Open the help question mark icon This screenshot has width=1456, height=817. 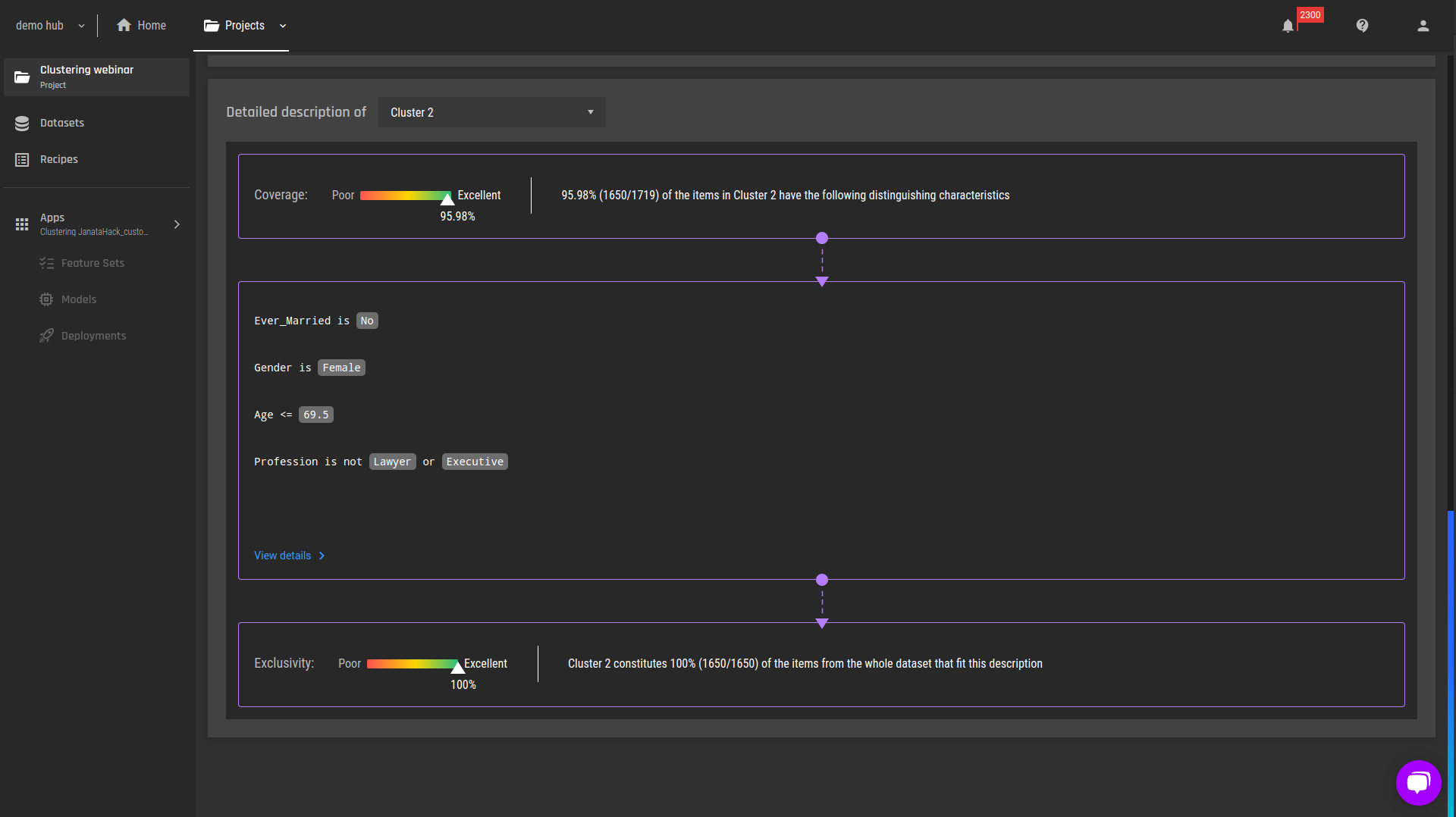1363,26
